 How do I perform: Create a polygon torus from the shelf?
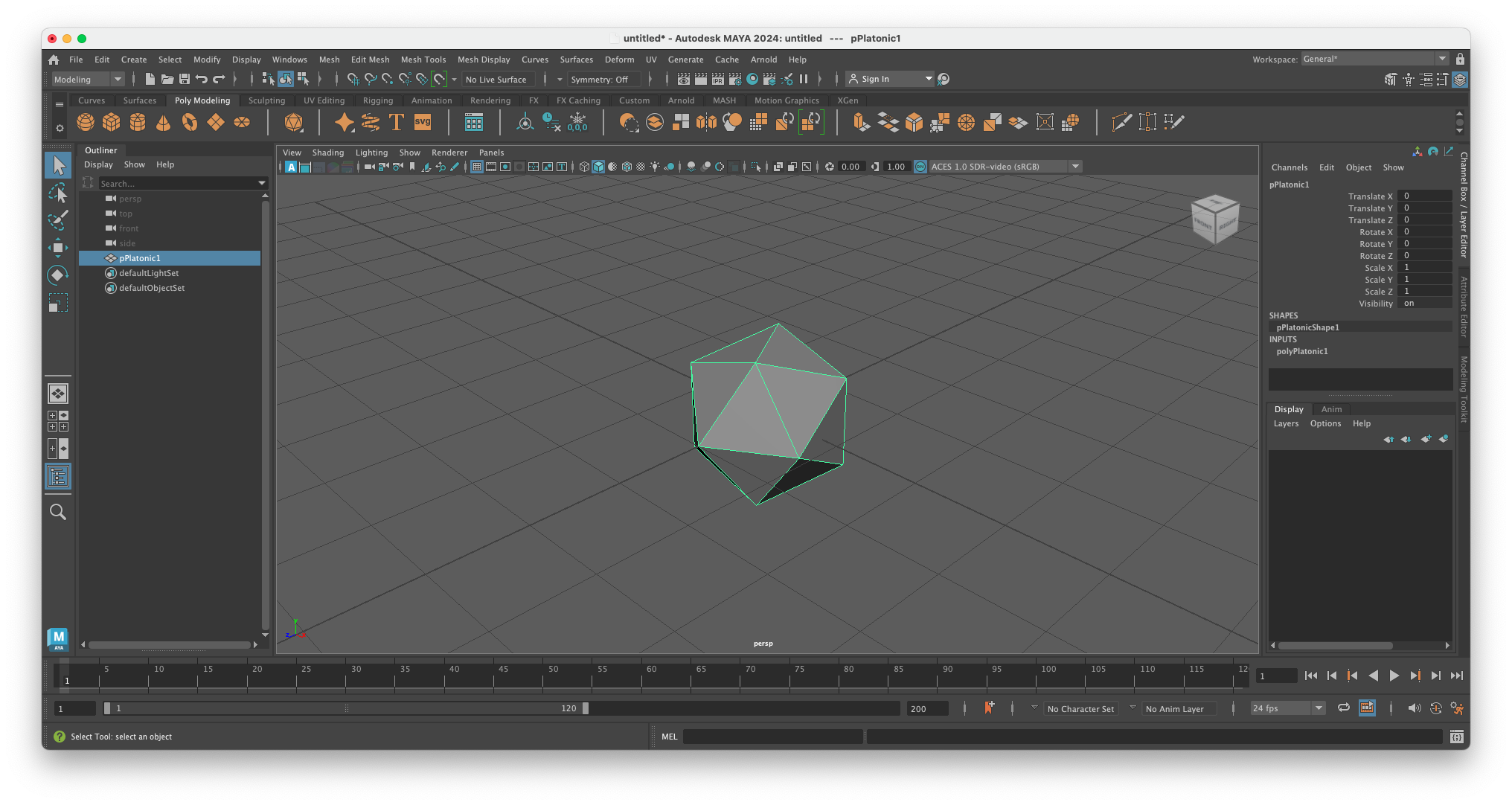click(190, 122)
